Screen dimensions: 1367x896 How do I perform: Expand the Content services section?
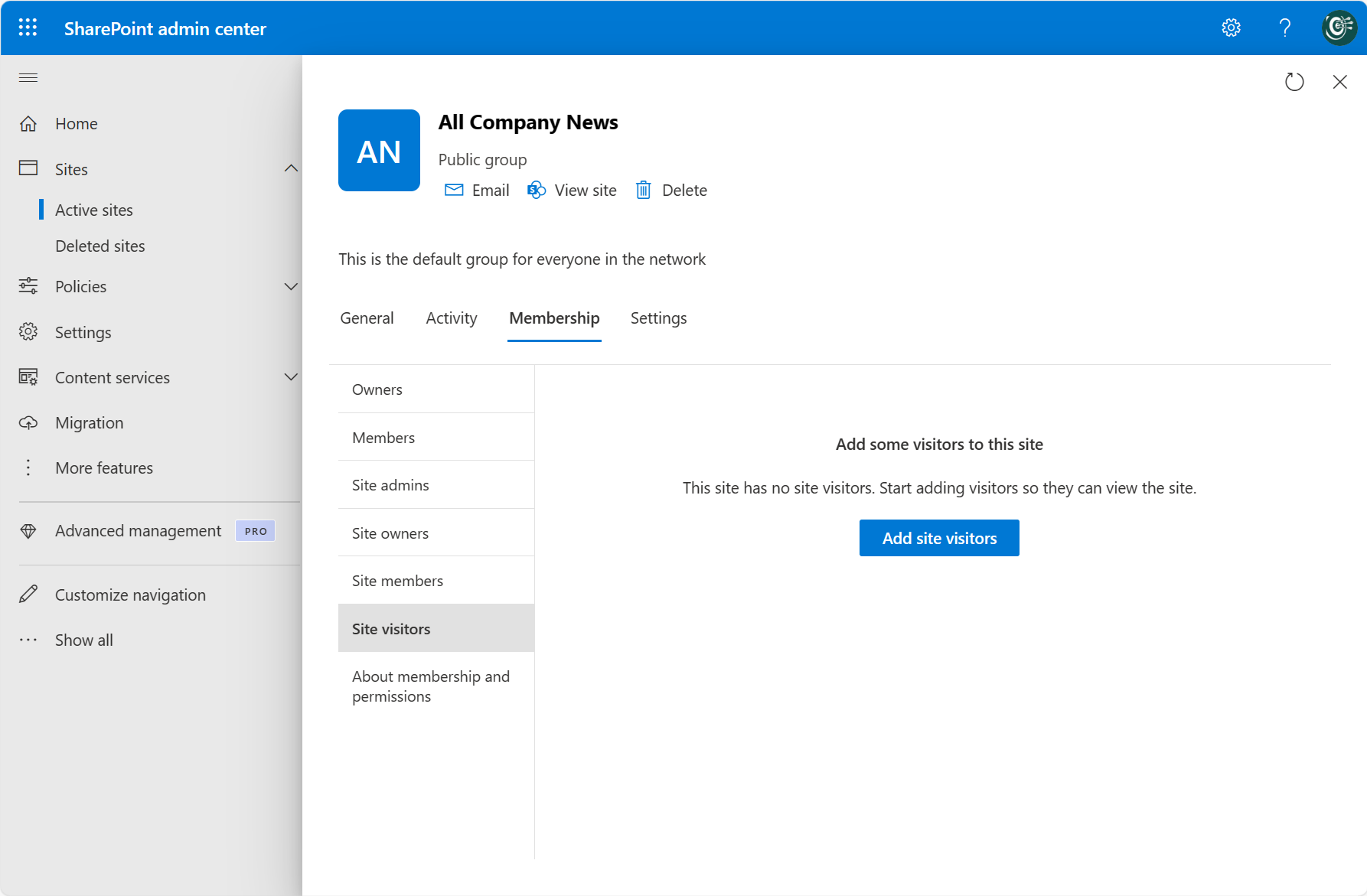click(291, 376)
